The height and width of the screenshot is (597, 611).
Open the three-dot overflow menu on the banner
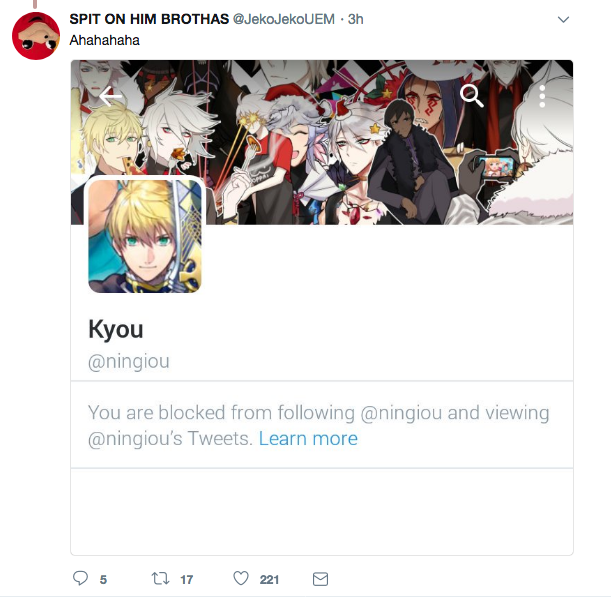pos(542,96)
